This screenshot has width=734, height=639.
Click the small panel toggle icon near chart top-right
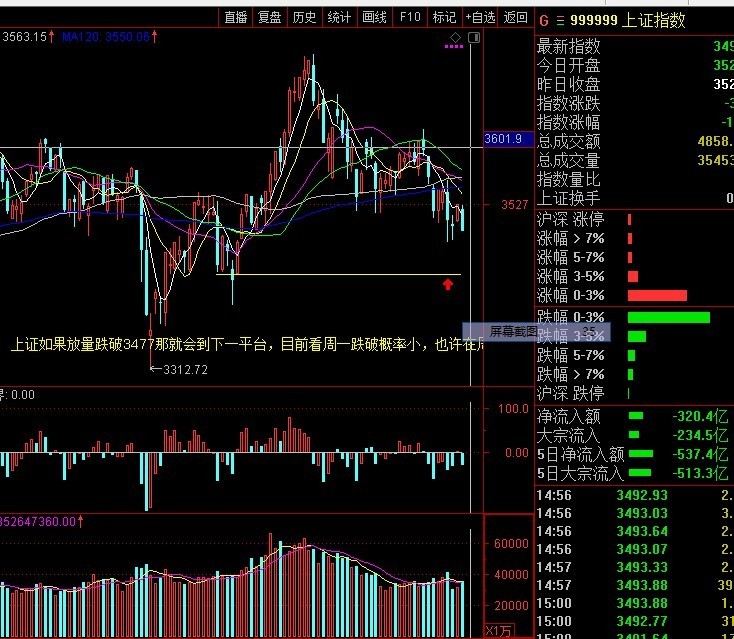(476, 37)
